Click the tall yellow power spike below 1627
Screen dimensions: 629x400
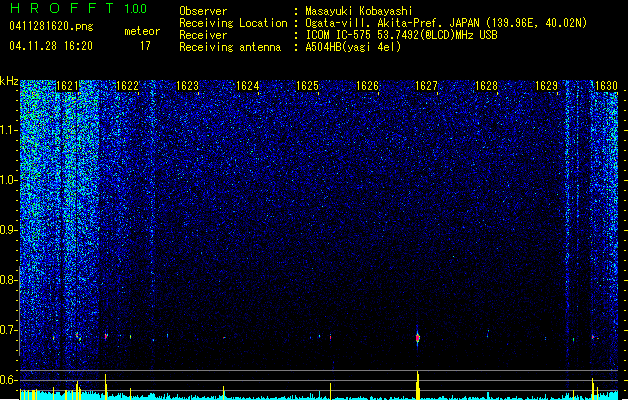[x=418, y=385]
